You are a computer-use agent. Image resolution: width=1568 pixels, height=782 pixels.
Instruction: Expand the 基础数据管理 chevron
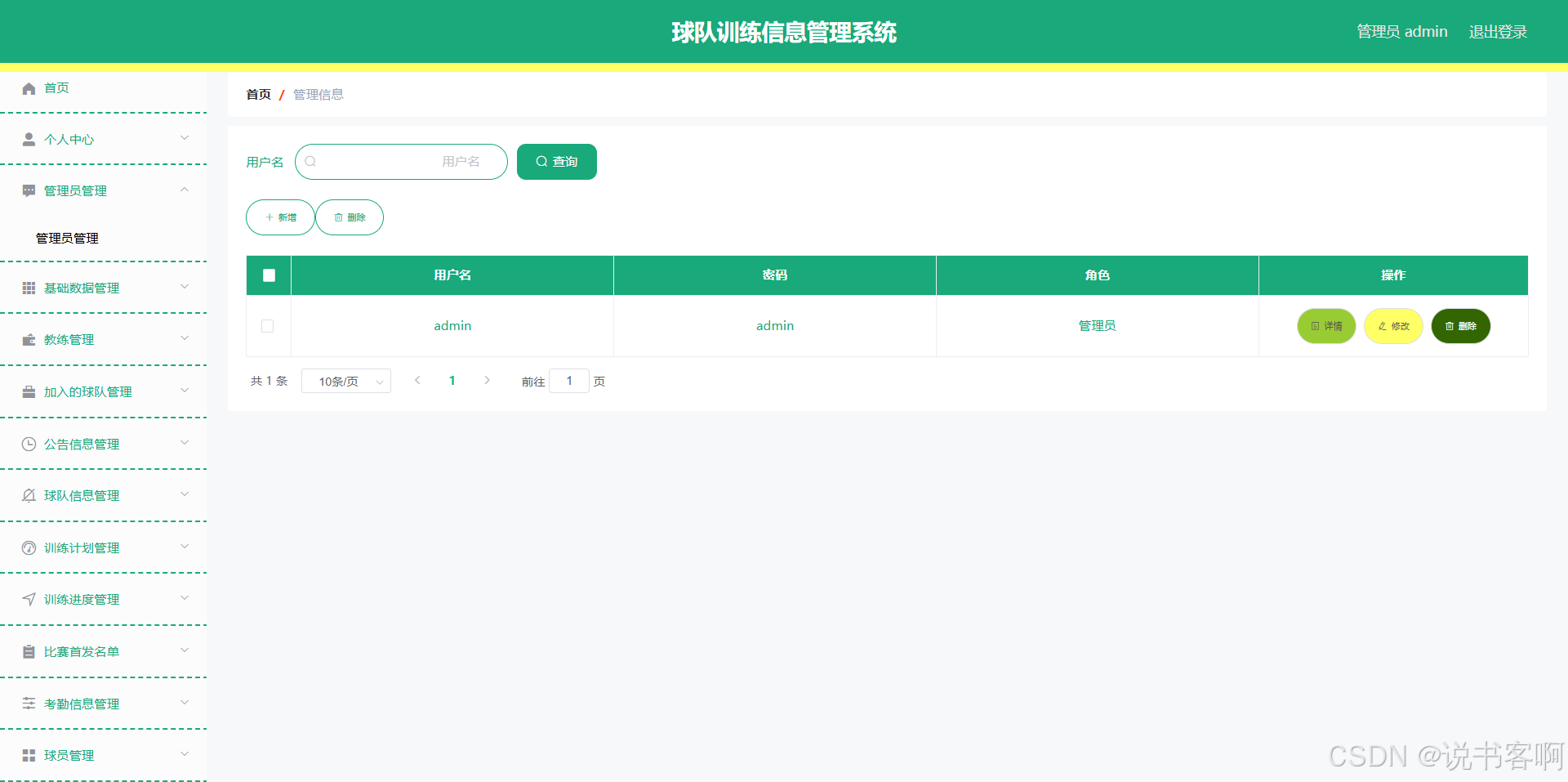185,287
